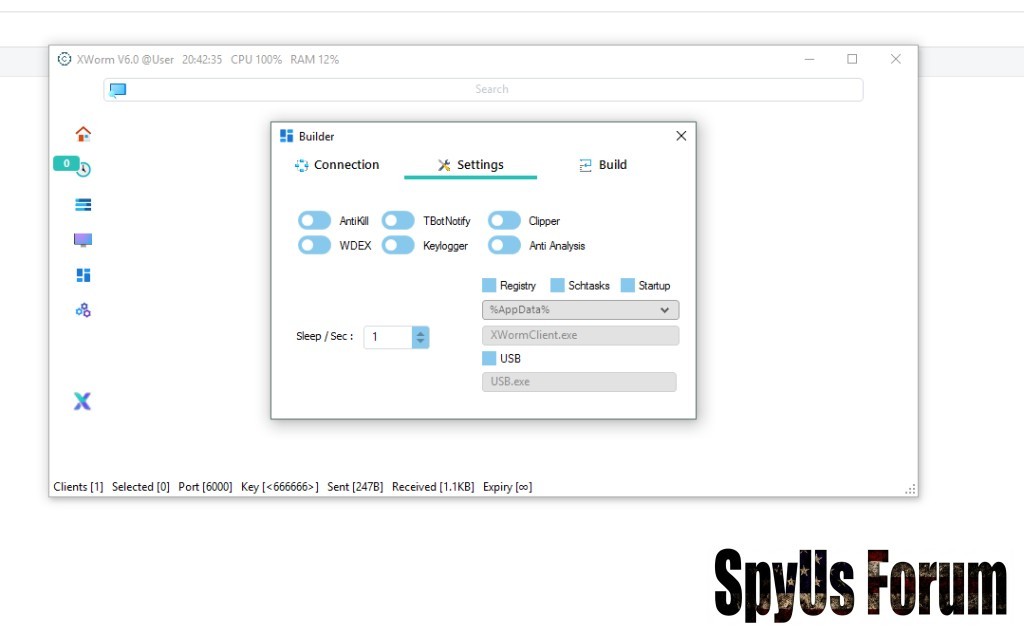
Task: Click the blue tiles icon in sidebar
Action: pos(83,275)
